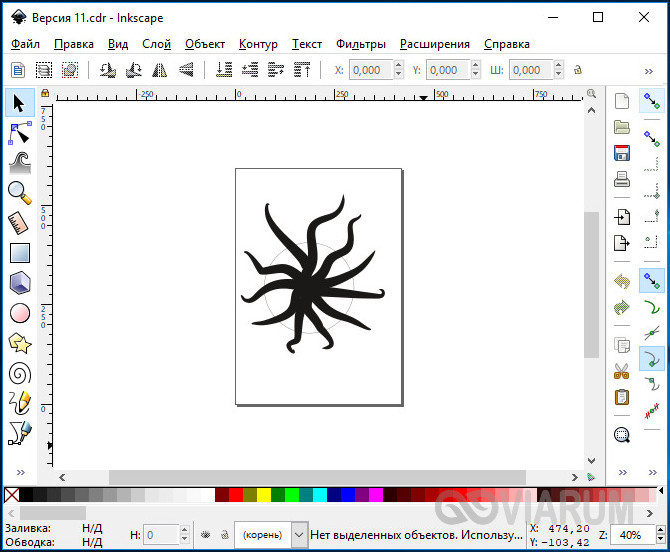Viewport: 670px width, 552px height.
Task: Toggle guide lock at ruler corner
Action: (45, 93)
